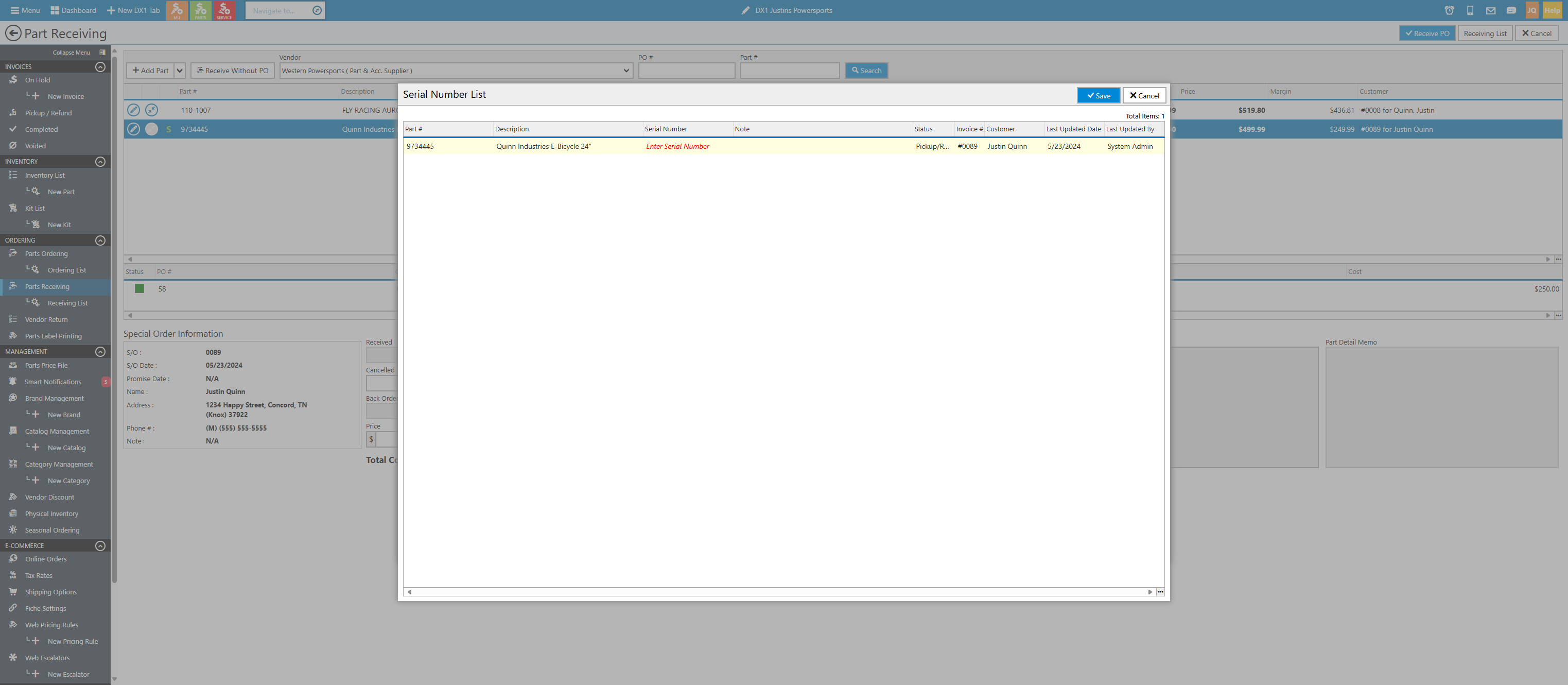Click the green status square for PO 58
Image resolution: width=1568 pixels, height=685 pixels.
pos(140,288)
